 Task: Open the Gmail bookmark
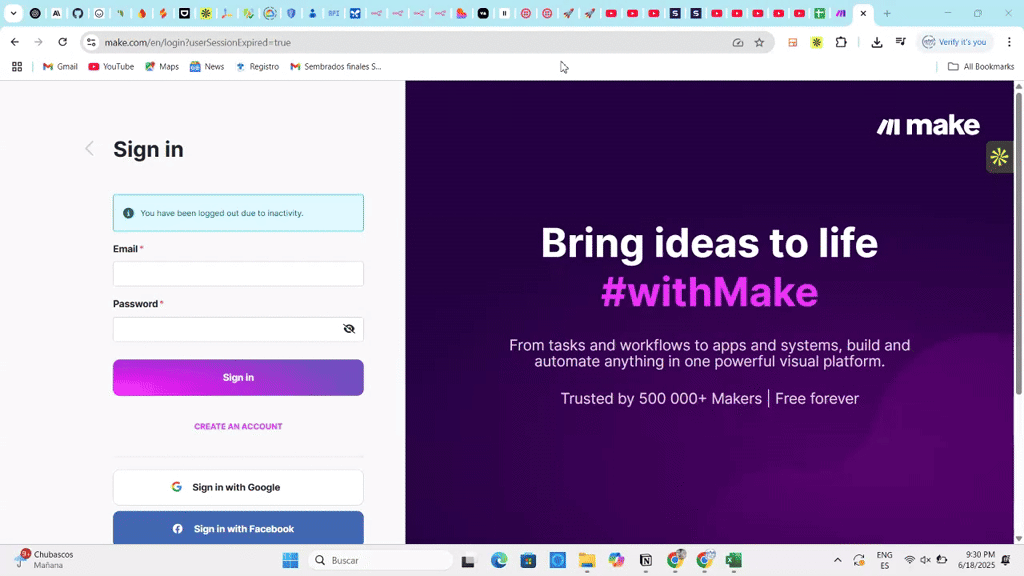pos(60,67)
